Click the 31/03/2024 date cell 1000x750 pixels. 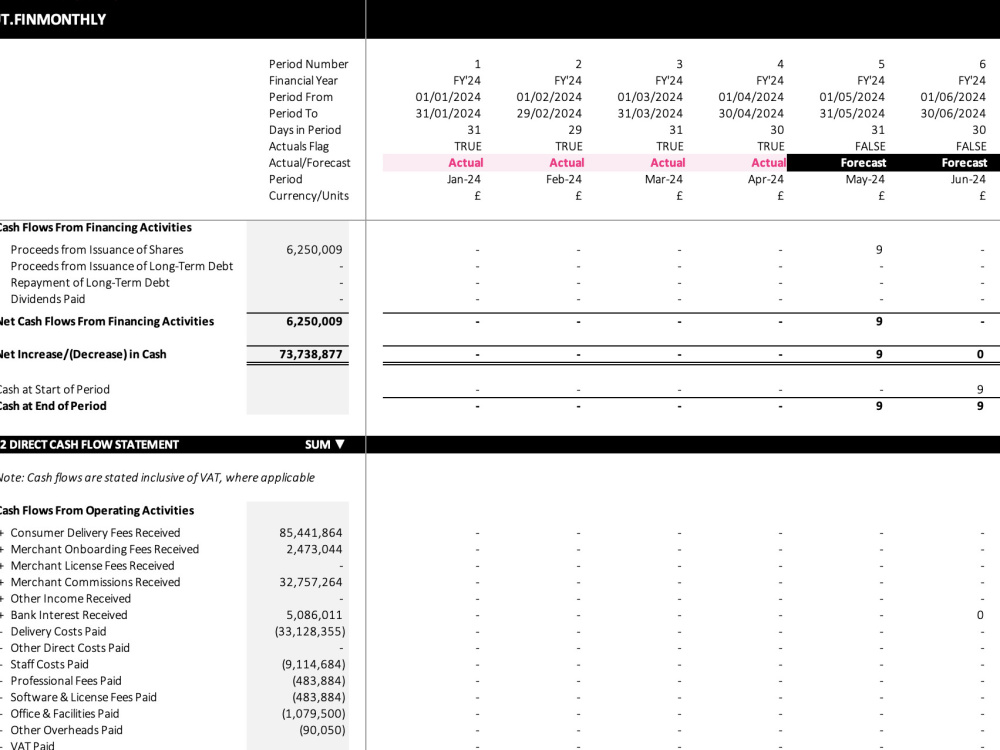click(x=649, y=114)
